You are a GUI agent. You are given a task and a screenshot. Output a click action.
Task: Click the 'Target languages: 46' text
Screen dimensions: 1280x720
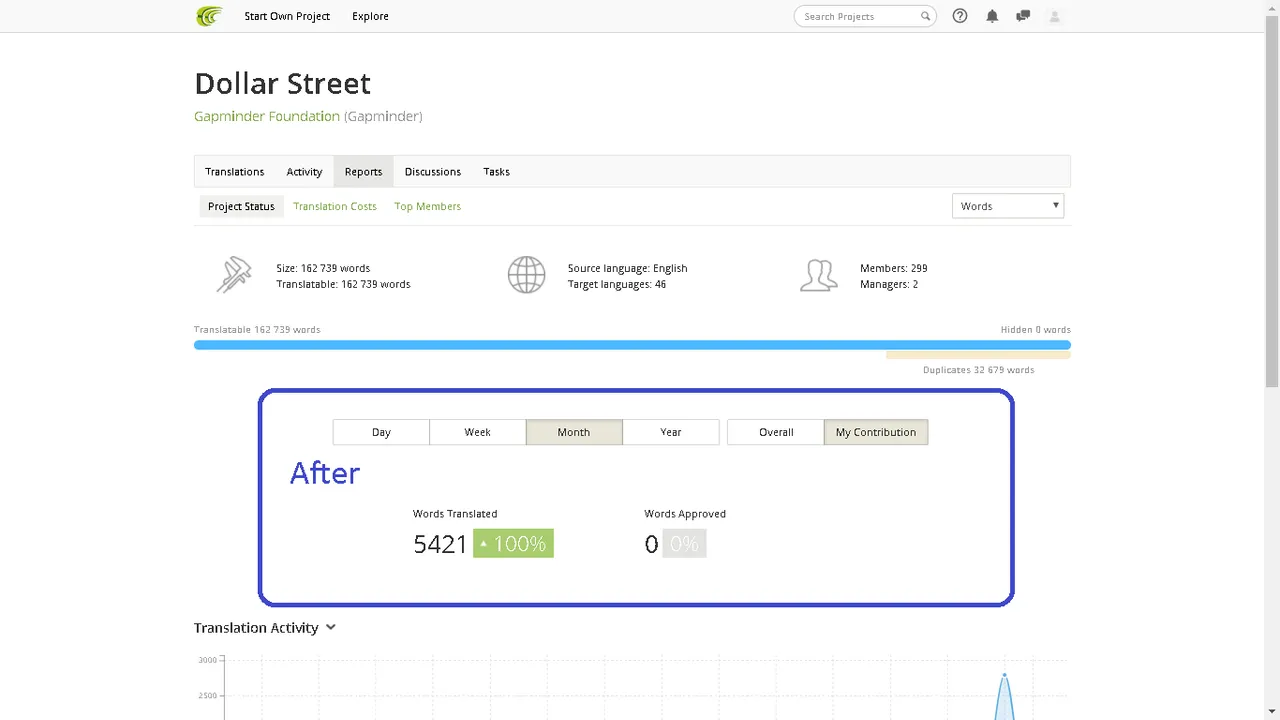[617, 284]
